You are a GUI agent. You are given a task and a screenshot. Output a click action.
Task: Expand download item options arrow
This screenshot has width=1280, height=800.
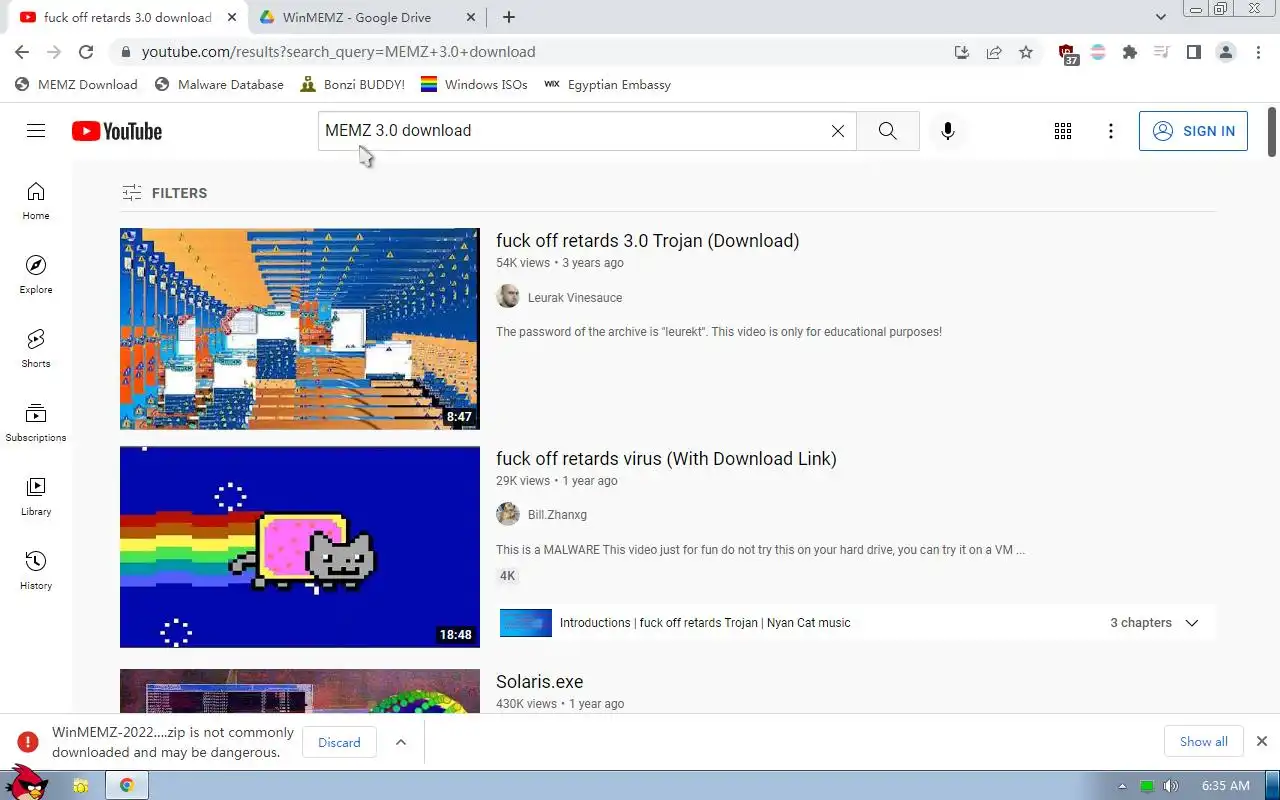401,742
